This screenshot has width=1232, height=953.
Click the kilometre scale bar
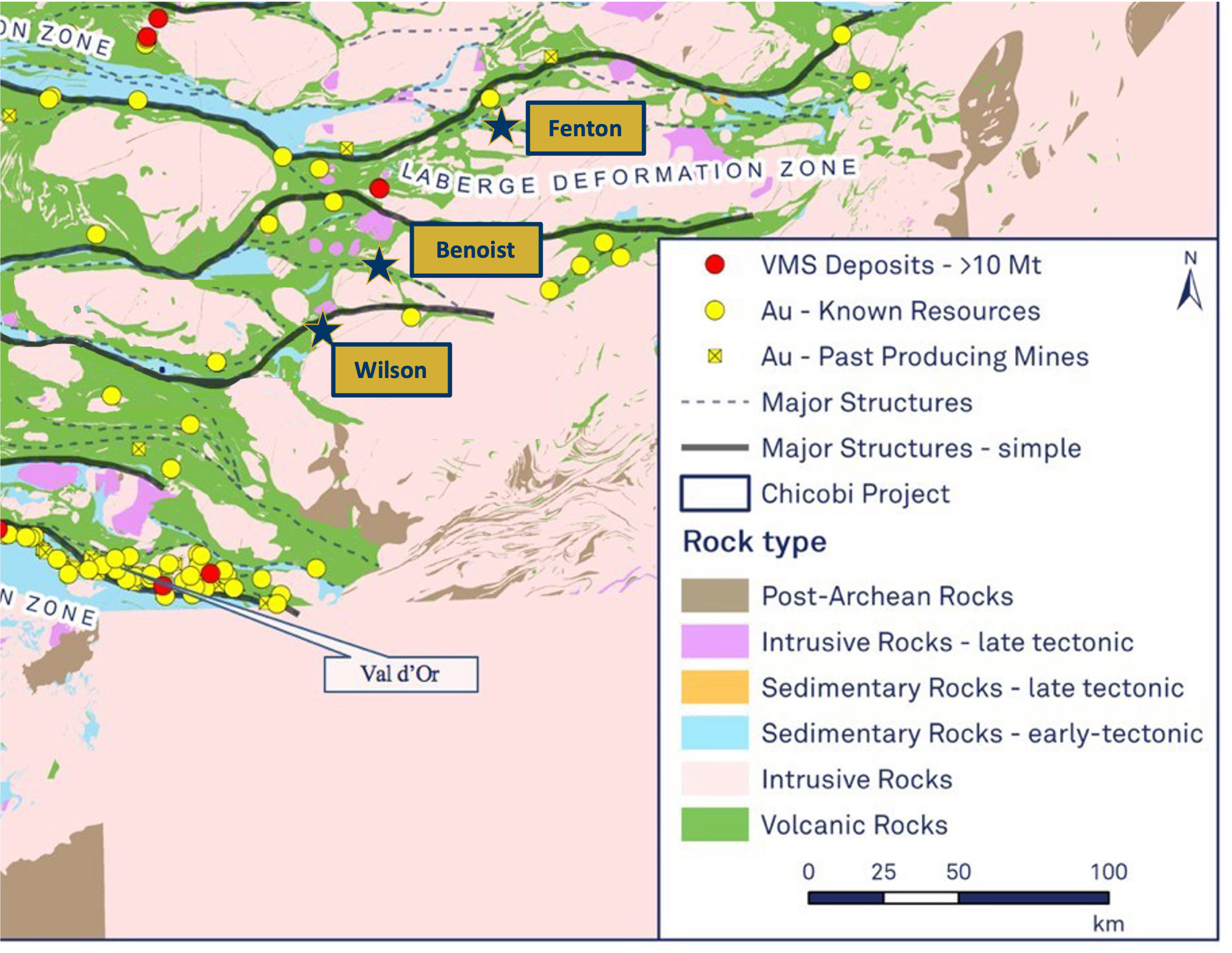(x=958, y=898)
